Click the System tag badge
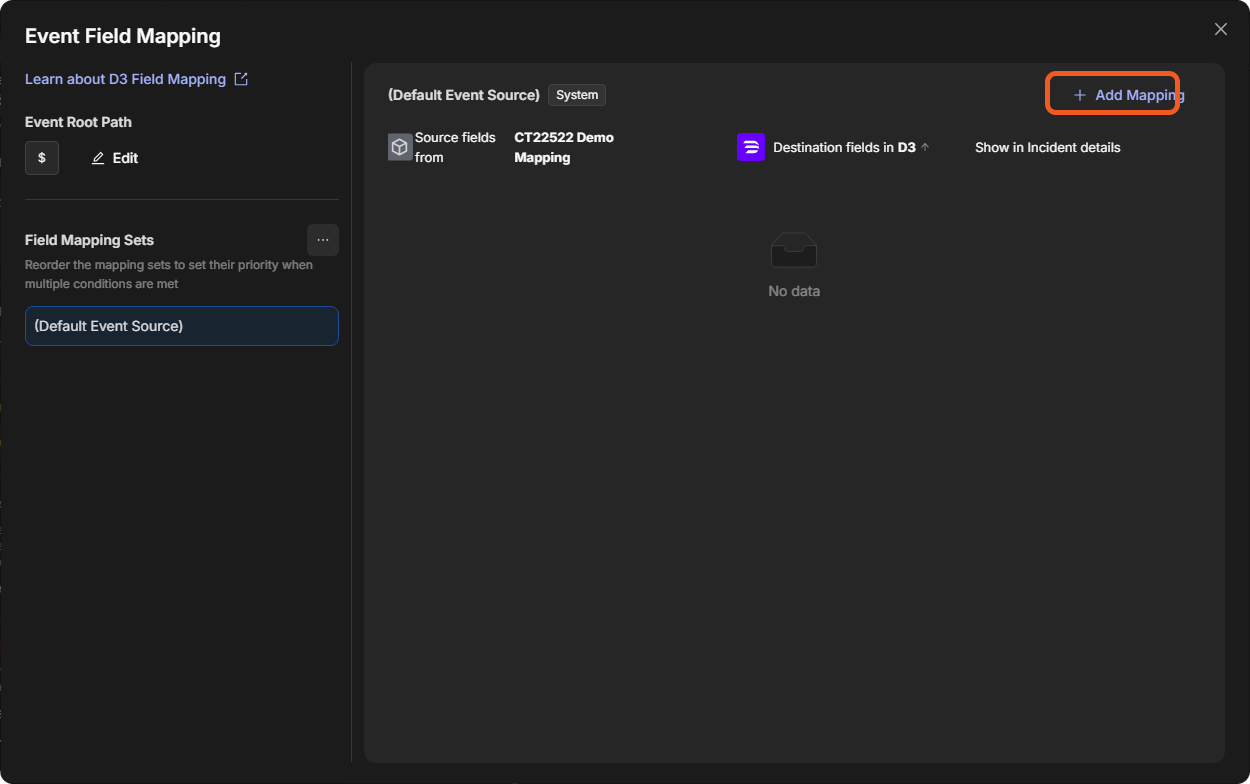This screenshot has width=1250, height=784. (x=577, y=95)
